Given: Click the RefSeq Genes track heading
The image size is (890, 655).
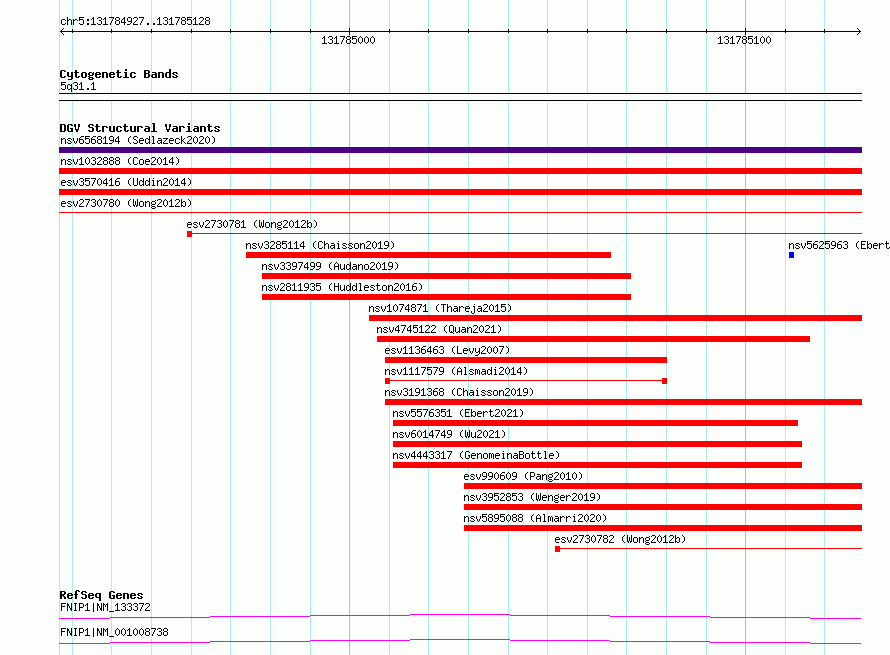Looking at the screenshot, I should (101, 595).
